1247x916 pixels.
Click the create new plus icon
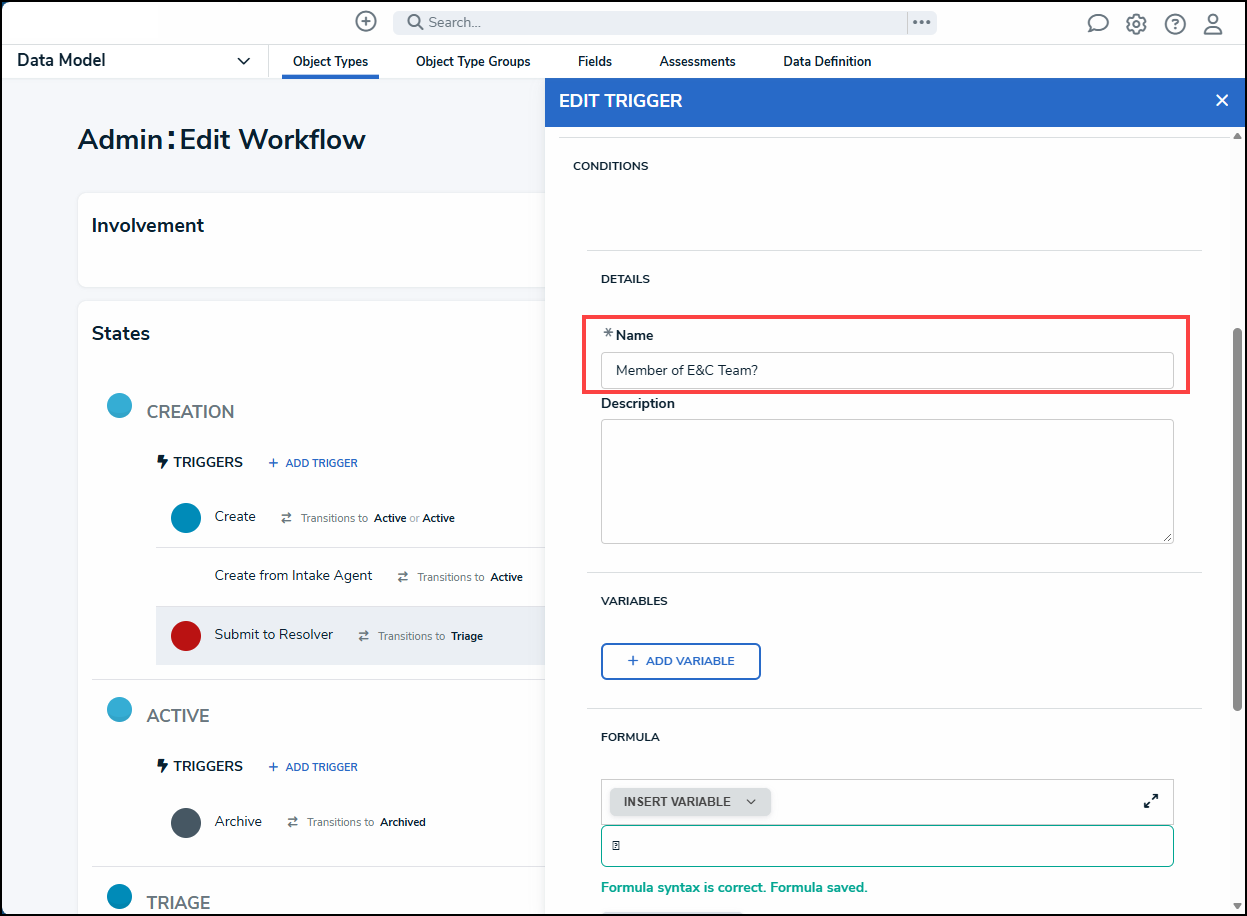click(366, 21)
